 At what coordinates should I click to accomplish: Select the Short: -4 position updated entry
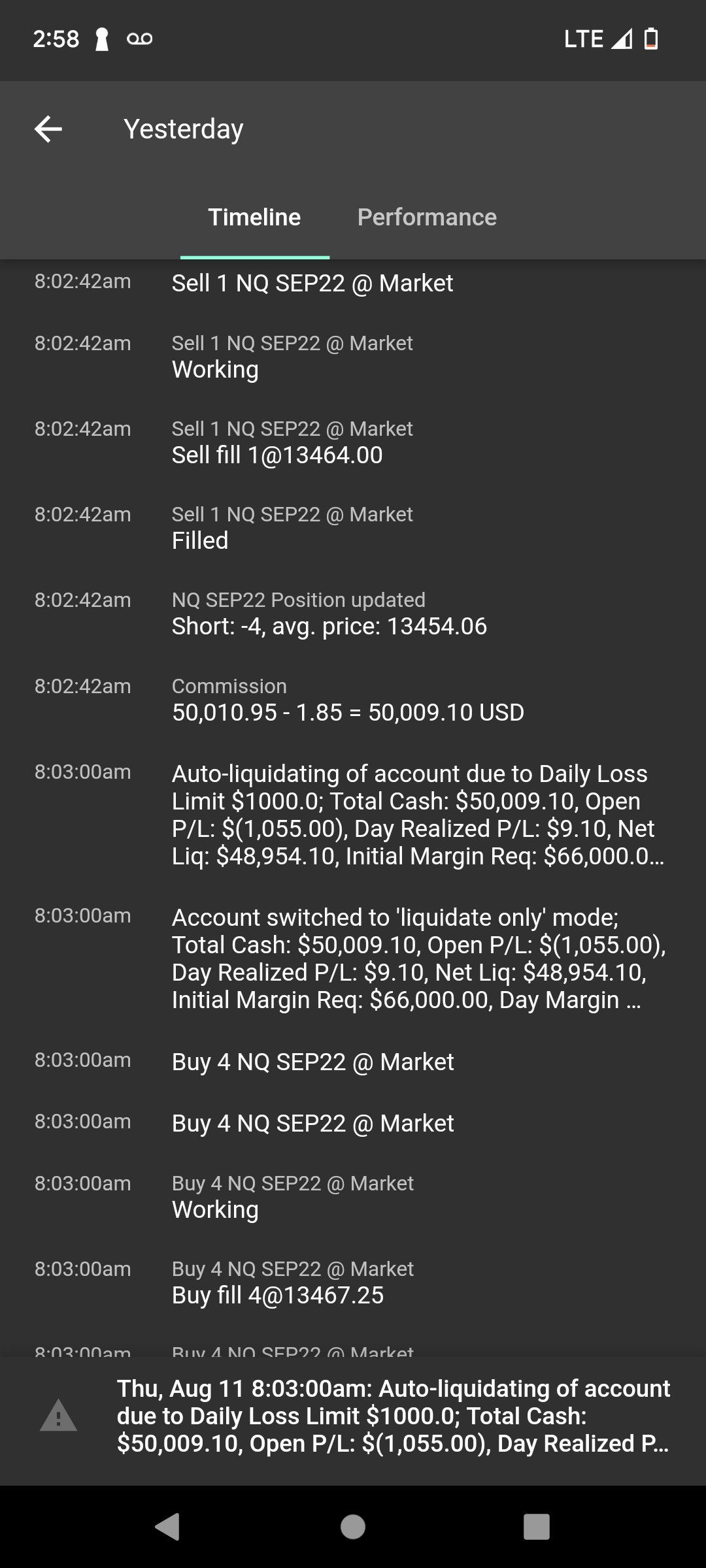point(353,613)
